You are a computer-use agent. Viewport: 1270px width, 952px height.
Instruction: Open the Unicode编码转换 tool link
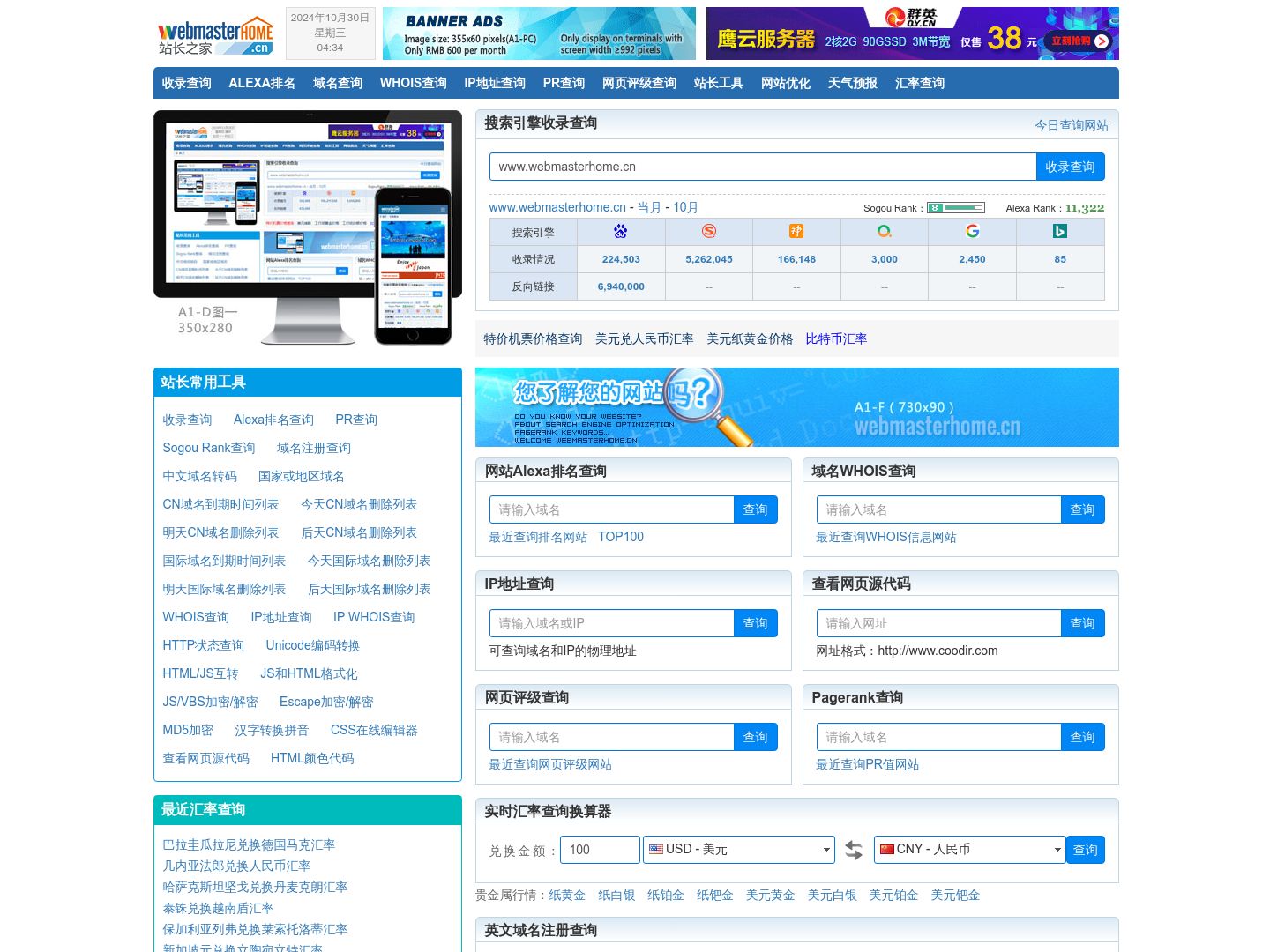pos(313,645)
